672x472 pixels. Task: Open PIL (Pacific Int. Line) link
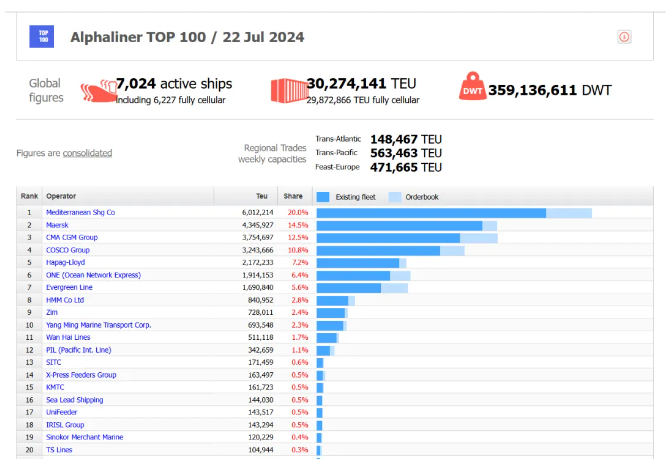pos(78,350)
